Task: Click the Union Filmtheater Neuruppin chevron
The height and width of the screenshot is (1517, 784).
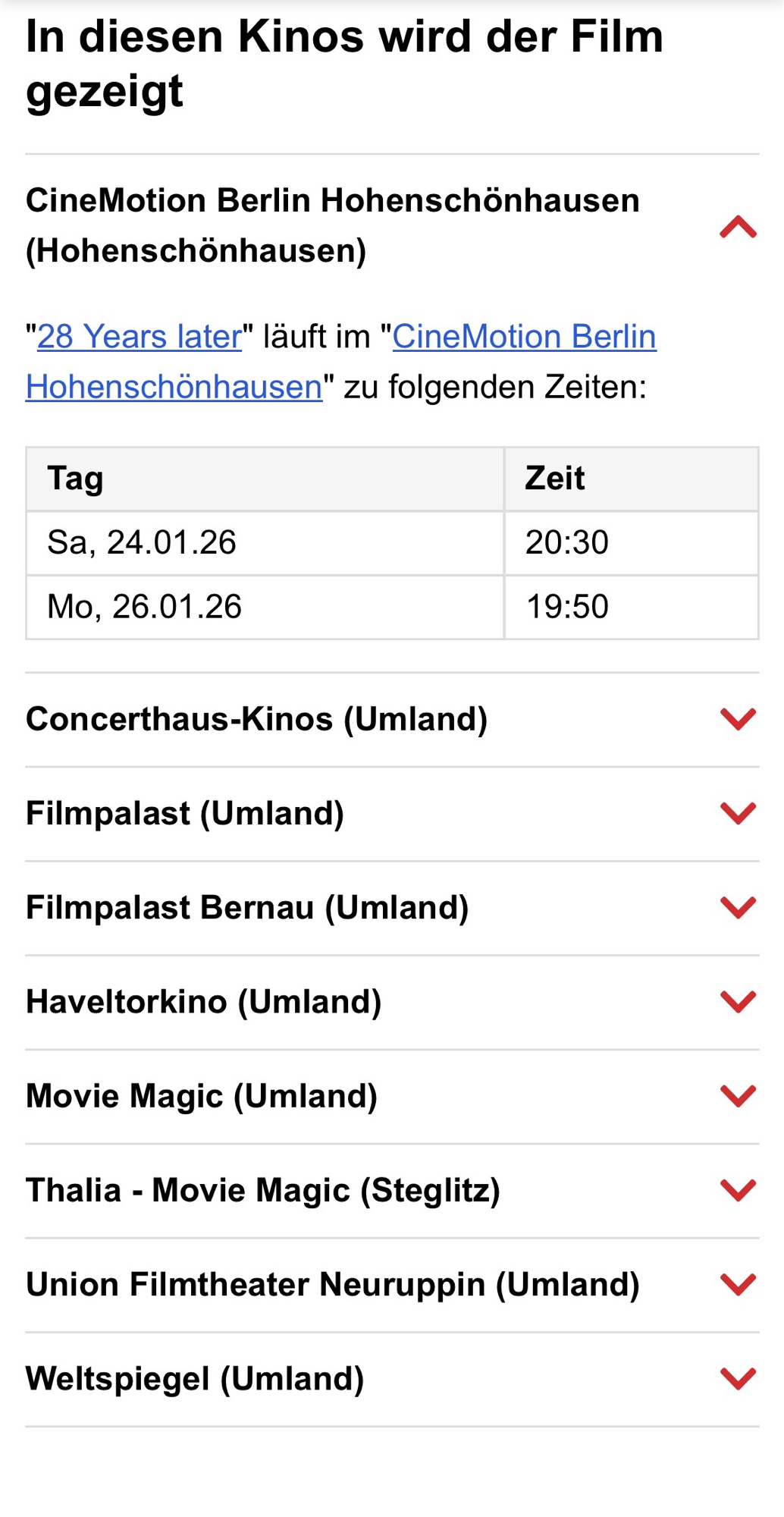Action: pos(738,1283)
